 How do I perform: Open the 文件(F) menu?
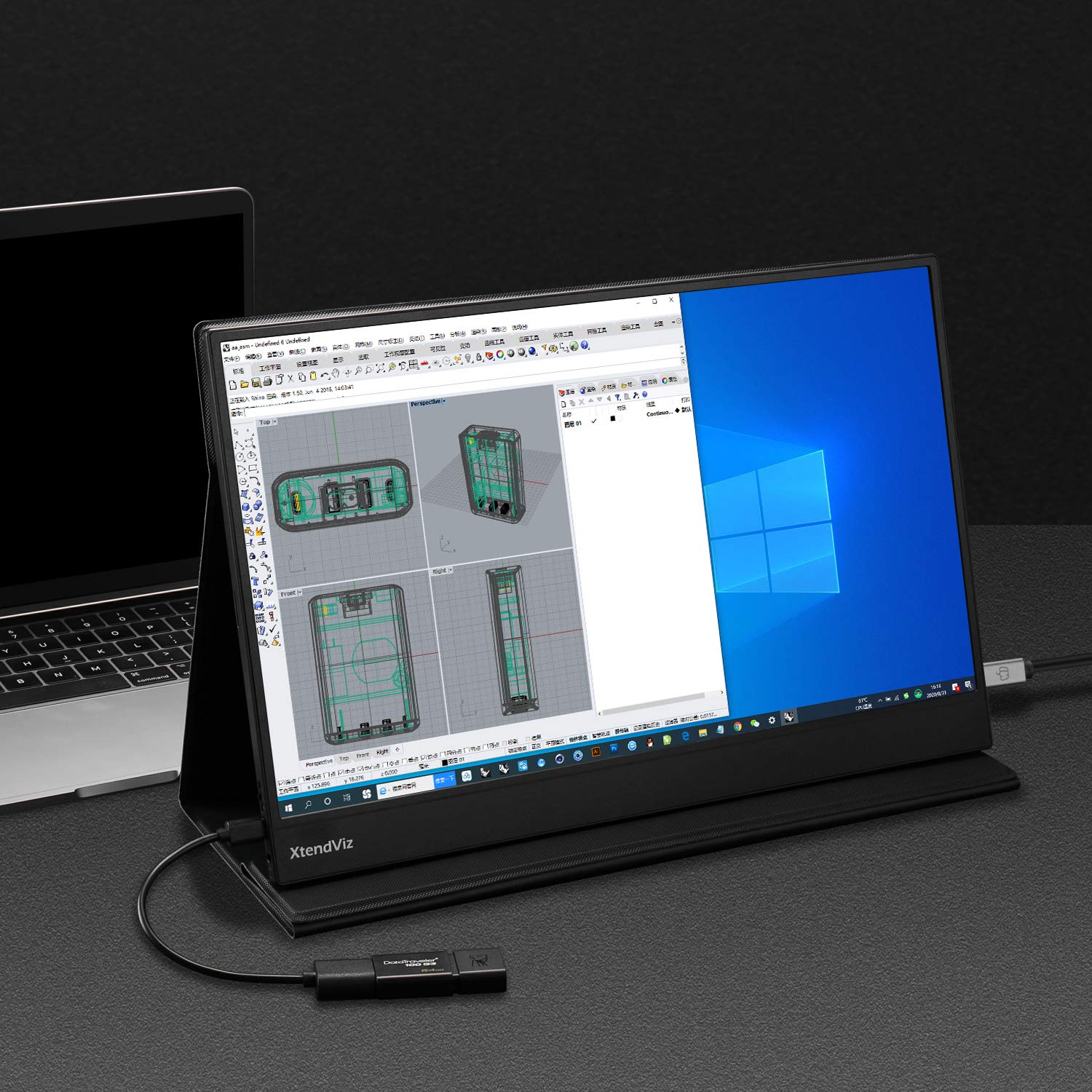point(233,359)
